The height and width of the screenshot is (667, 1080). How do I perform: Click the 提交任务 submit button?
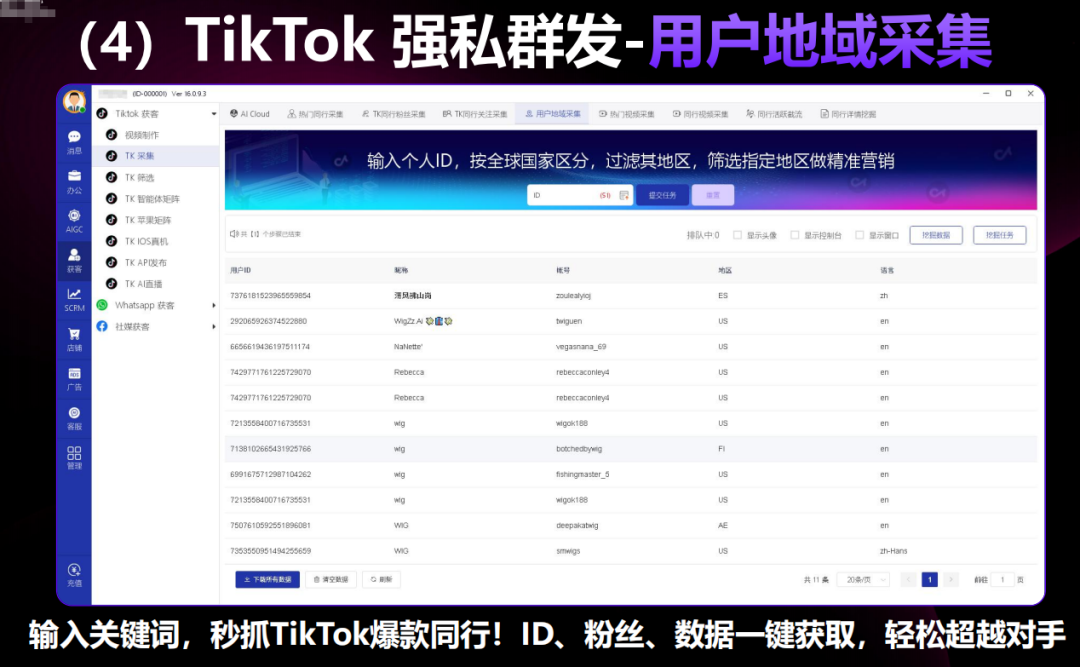[x=662, y=196]
